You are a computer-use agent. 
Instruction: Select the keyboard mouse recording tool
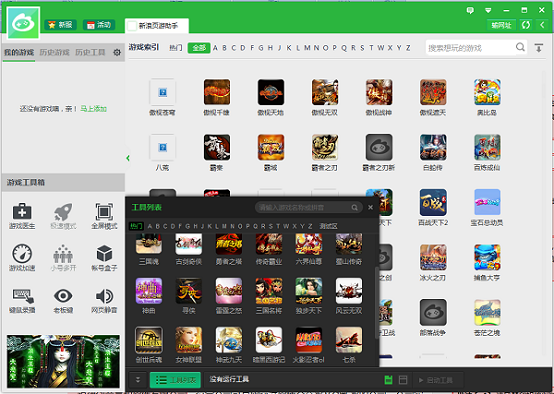(22, 300)
